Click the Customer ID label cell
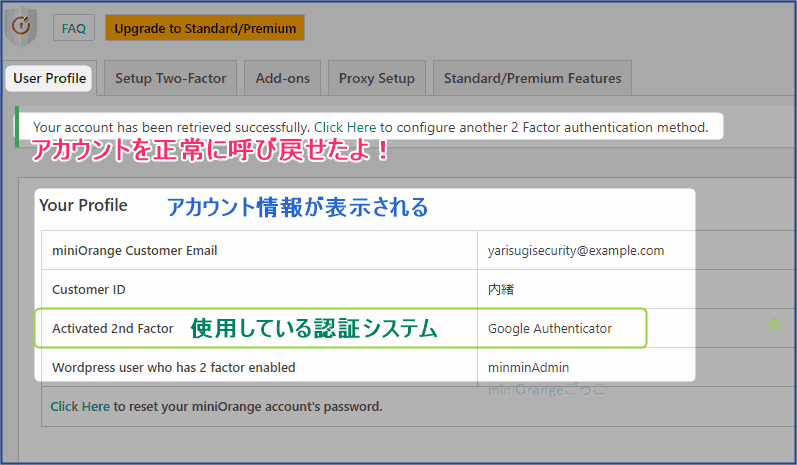The height and width of the screenshot is (465, 797). 259,289
